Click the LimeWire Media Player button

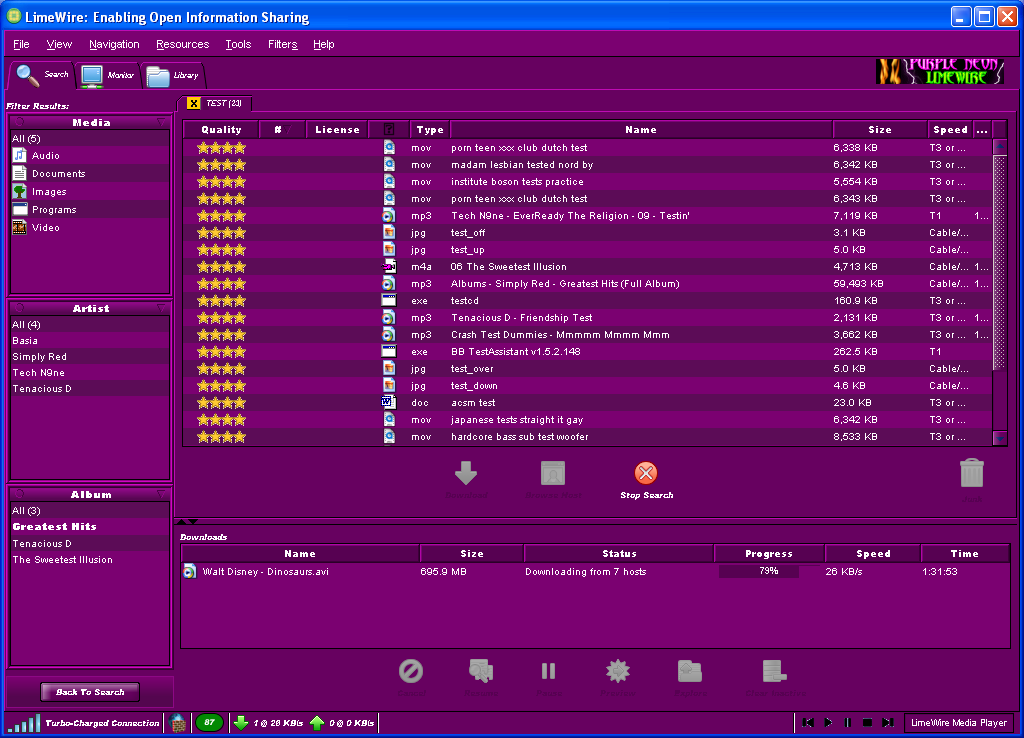tap(959, 722)
